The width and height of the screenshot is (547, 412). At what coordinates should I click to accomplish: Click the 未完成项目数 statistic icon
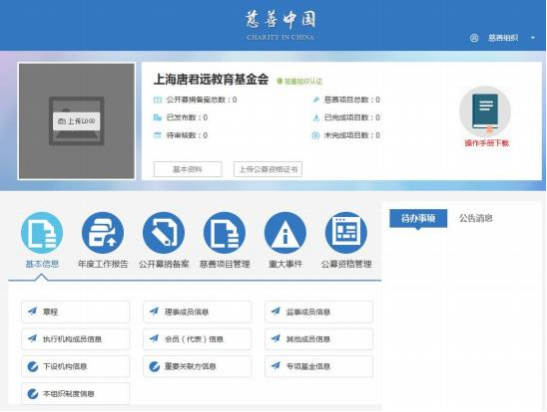[x=315, y=135]
